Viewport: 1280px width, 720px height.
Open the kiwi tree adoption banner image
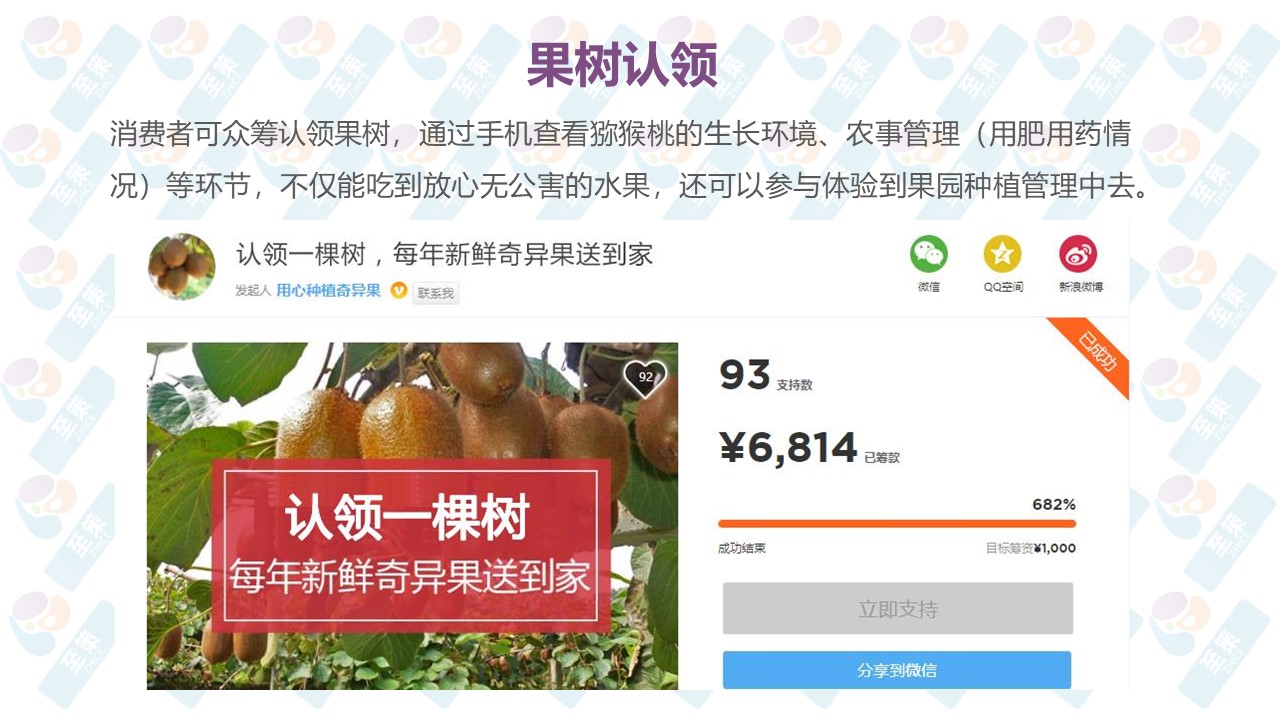click(412, 516)
